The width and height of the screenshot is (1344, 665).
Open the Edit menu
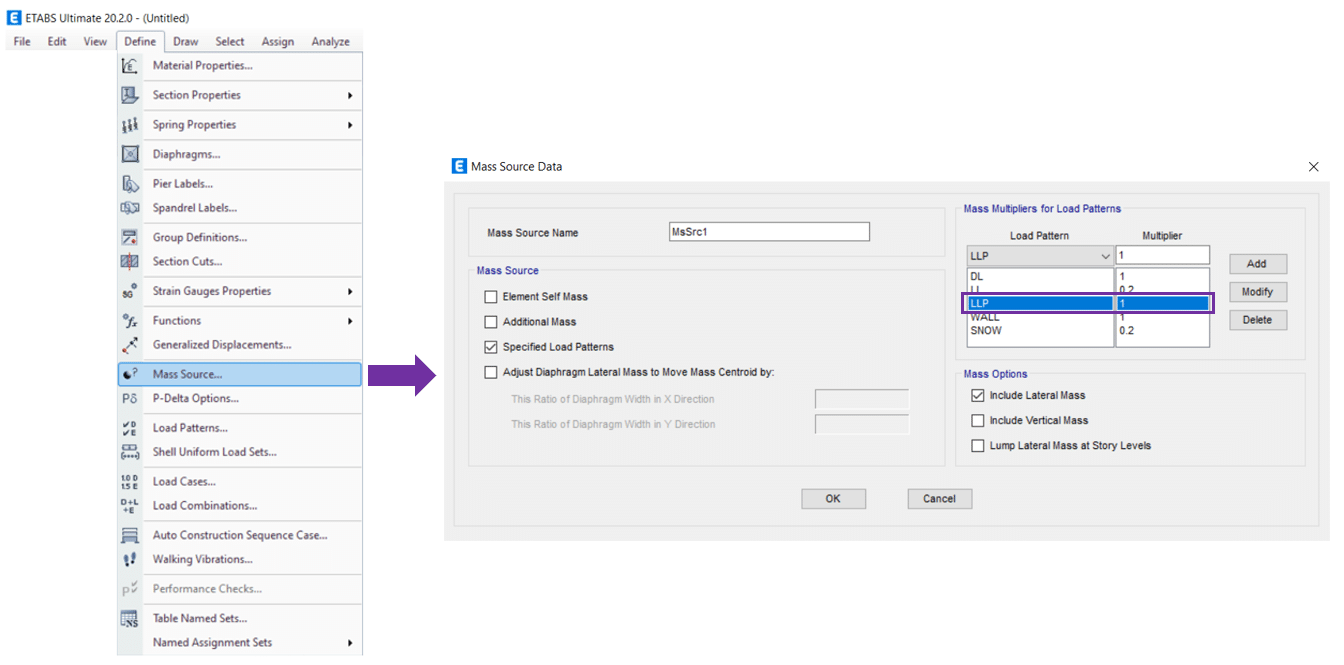[57, 41]
